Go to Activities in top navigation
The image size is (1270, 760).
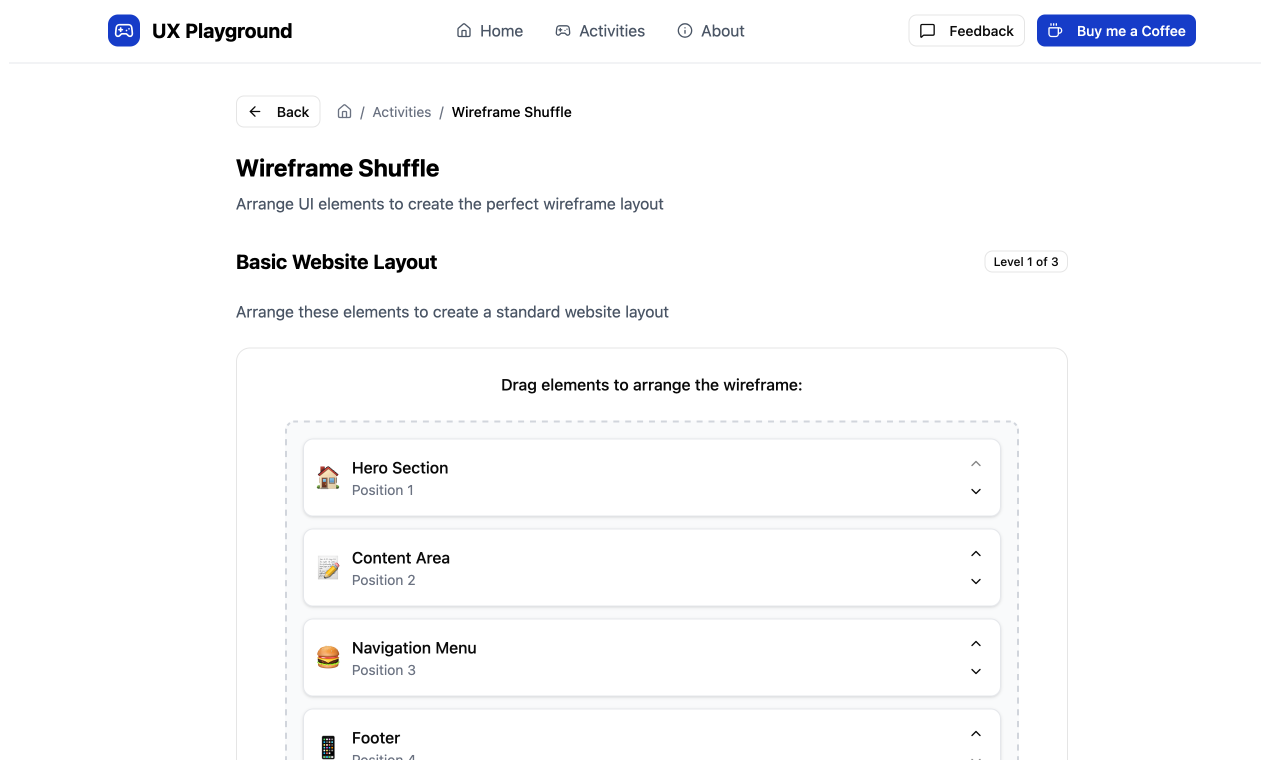coord(600,31)
